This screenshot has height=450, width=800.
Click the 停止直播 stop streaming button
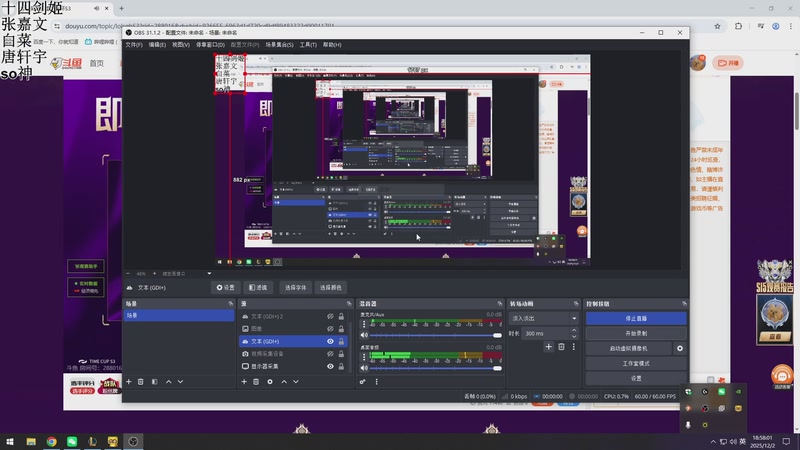click(636, 318)
